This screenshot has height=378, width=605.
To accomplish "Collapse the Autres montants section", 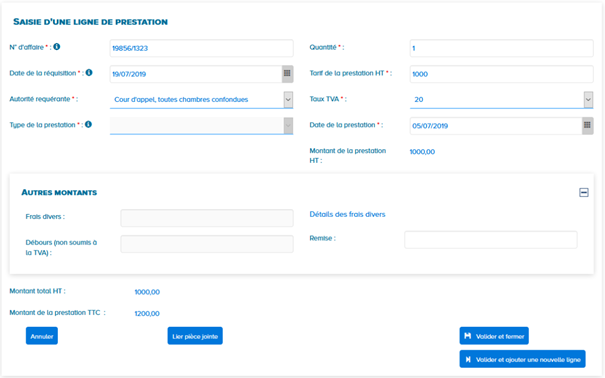I will (x=584, y=192).
